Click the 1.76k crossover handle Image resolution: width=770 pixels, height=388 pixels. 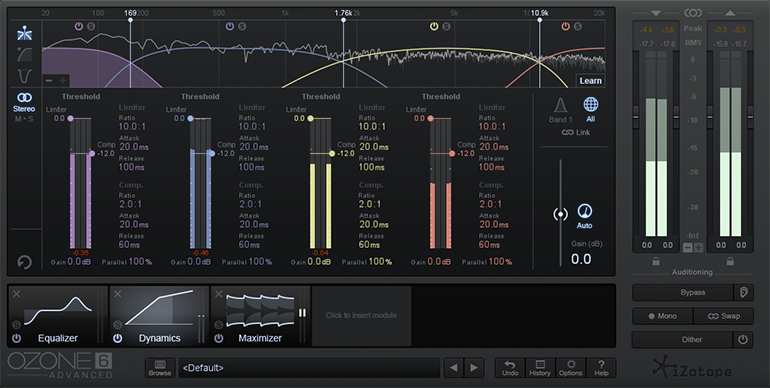[343, 20]
